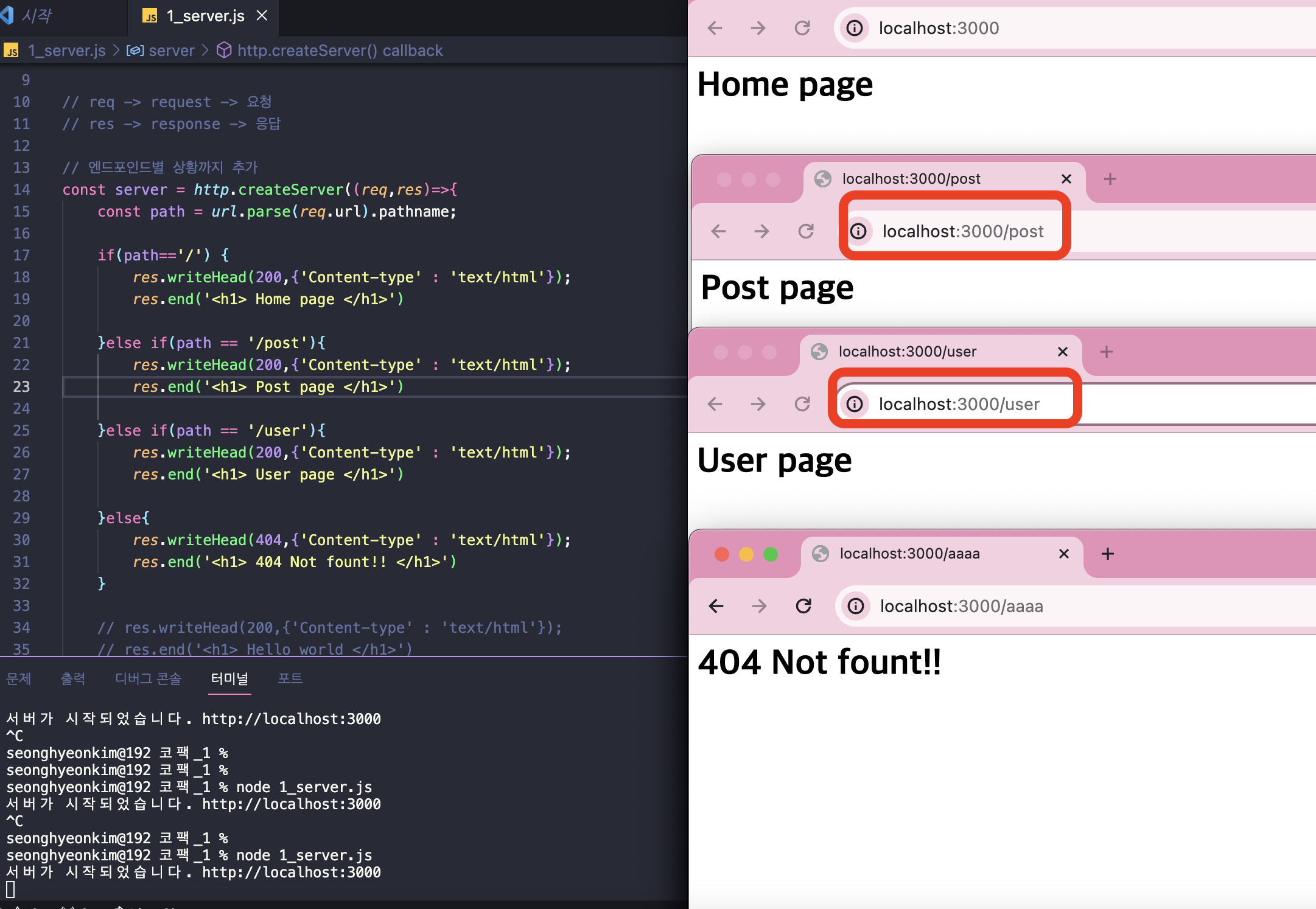The width and height of the screenshot is (1316, 909).
Task: Open the 문제 problems panel tab
Action: [x=18, y=678]
